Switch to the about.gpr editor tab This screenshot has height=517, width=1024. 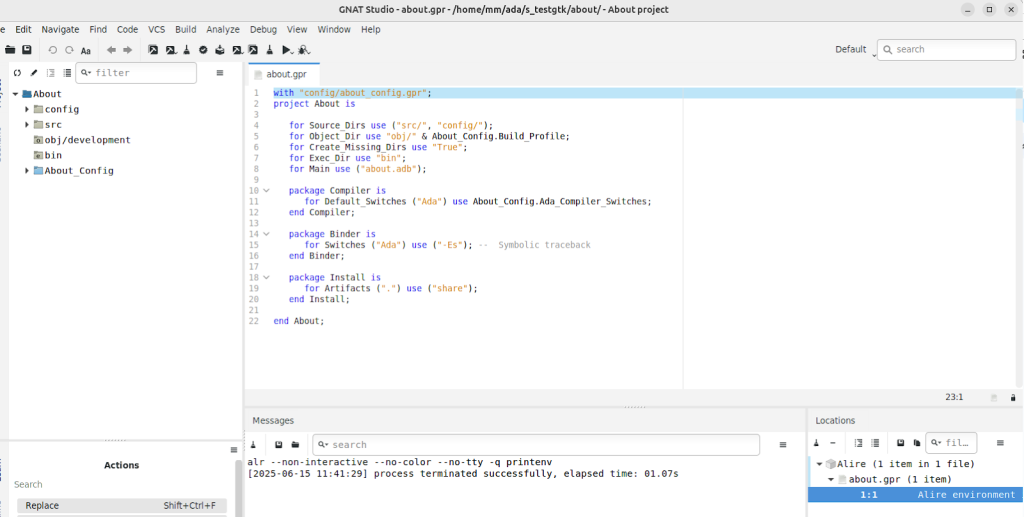284,74
